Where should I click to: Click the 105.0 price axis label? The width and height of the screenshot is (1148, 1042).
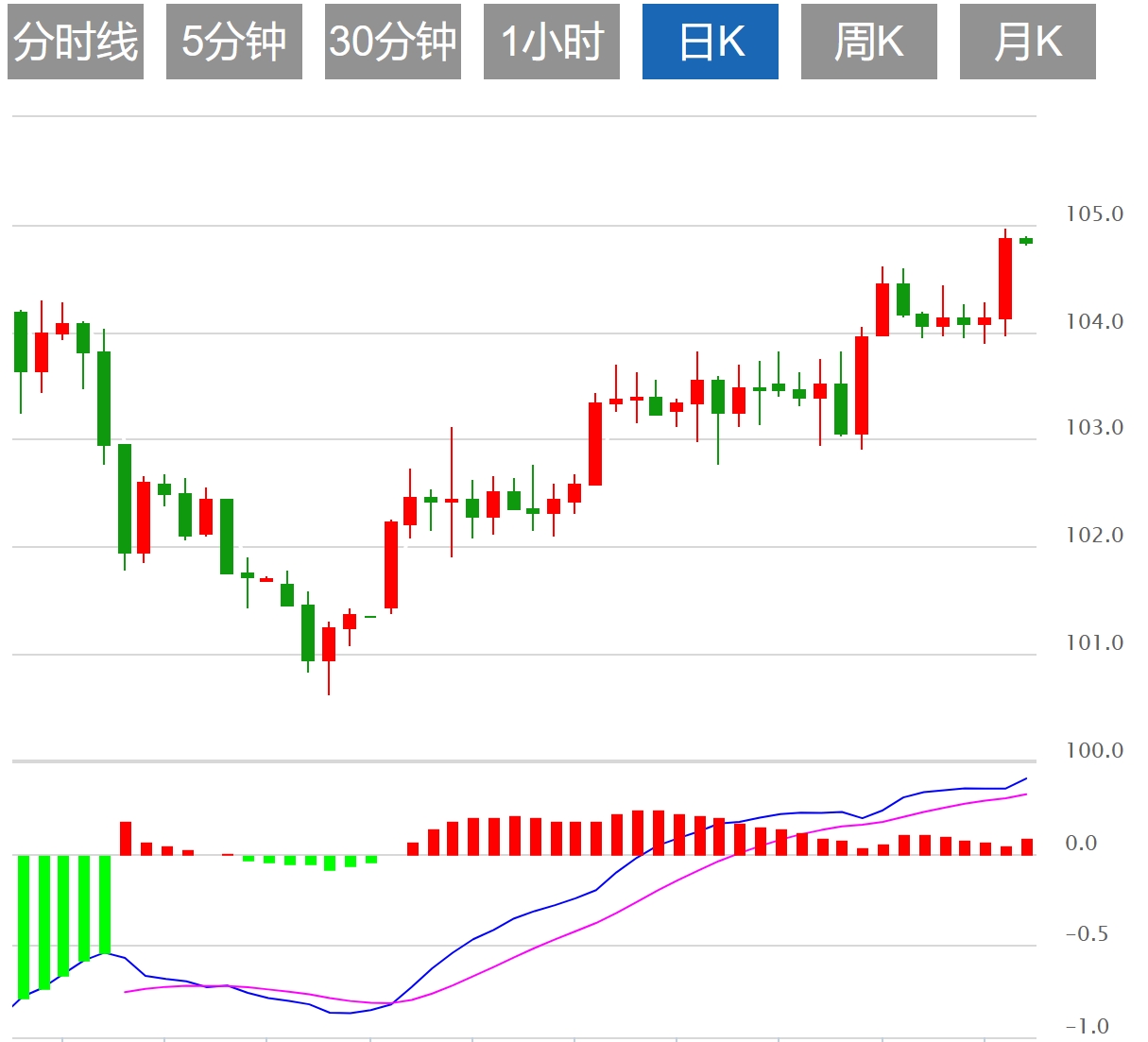(x=1094, y=214)
